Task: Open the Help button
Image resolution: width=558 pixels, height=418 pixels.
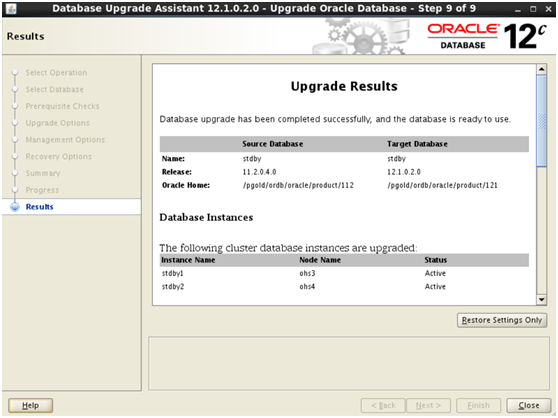Action: coord(30,405)
